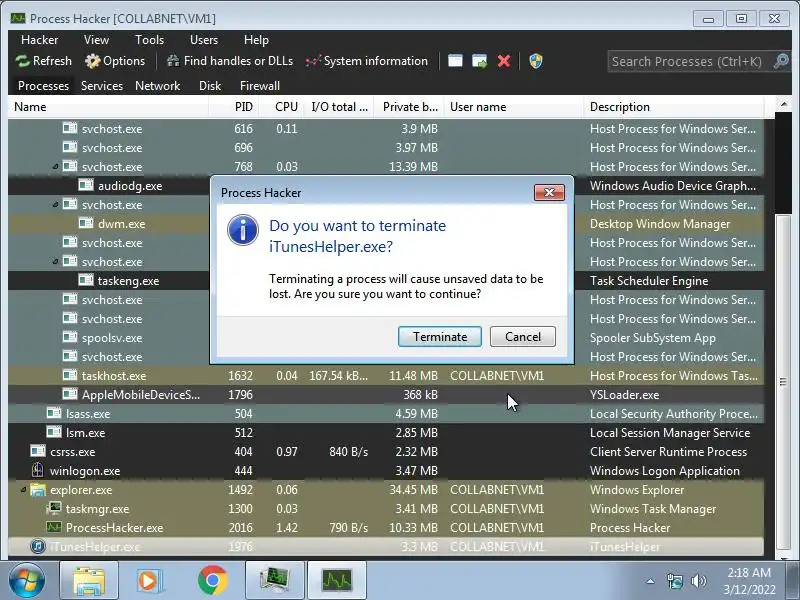Image resolution: width=800 pixels, height=600 pixels.
Task: Click the svchost.exe PID 616 icon
Action: [69, 128]
